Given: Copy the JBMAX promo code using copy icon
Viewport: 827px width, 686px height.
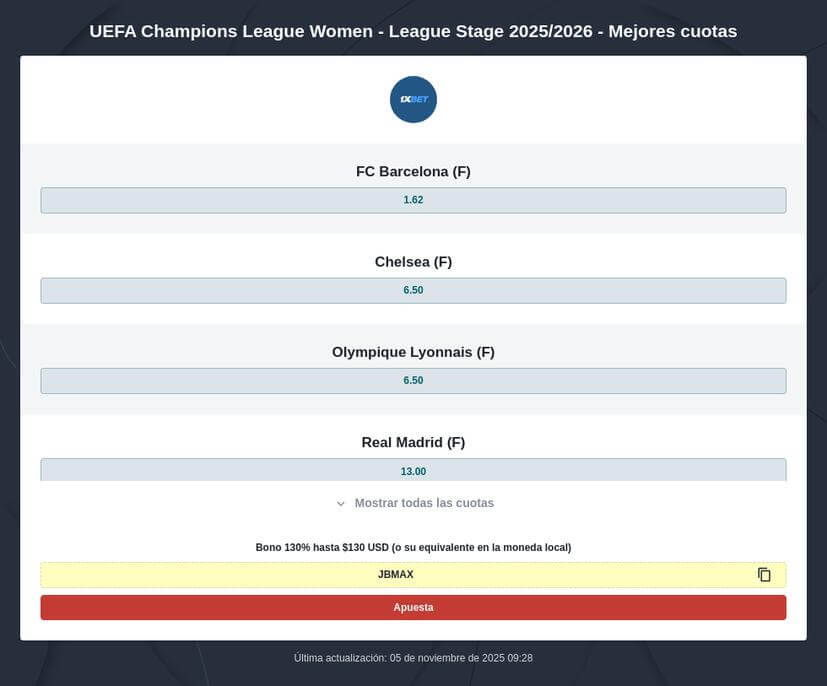Looking at the screenshot, I should click(x=763, y=574).
